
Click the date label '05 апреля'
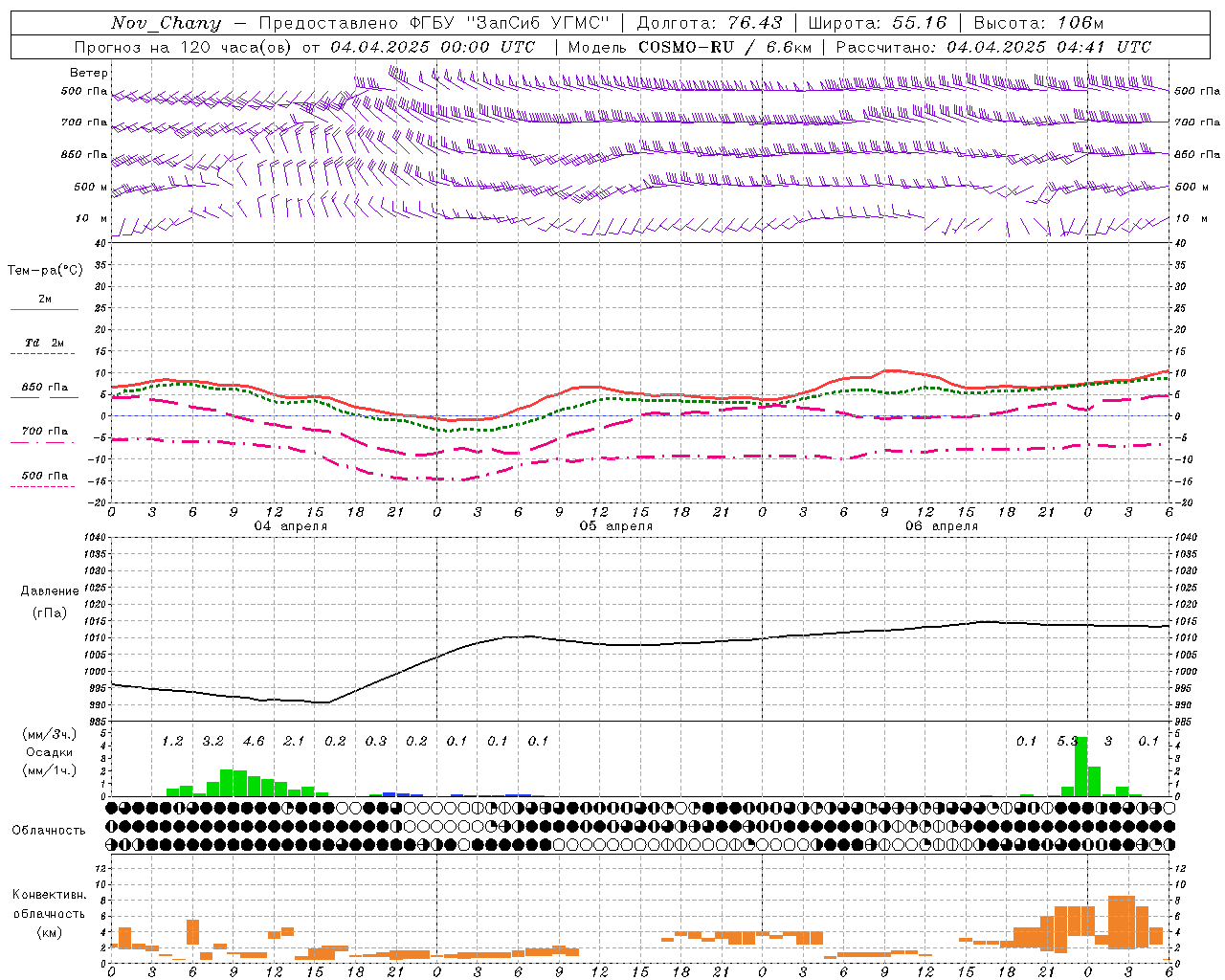click(x=616, y=526)
